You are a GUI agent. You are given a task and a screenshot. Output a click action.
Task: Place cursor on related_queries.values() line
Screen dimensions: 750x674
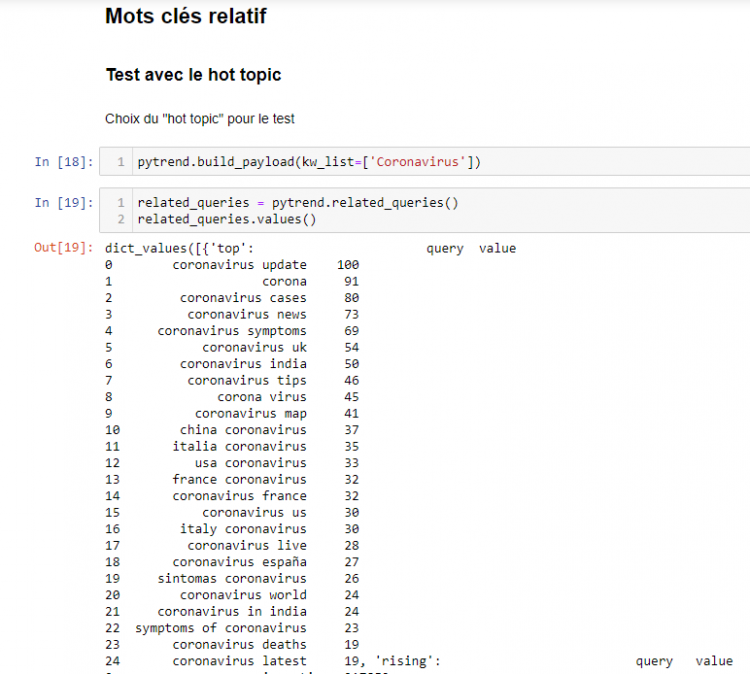[226, 219]
